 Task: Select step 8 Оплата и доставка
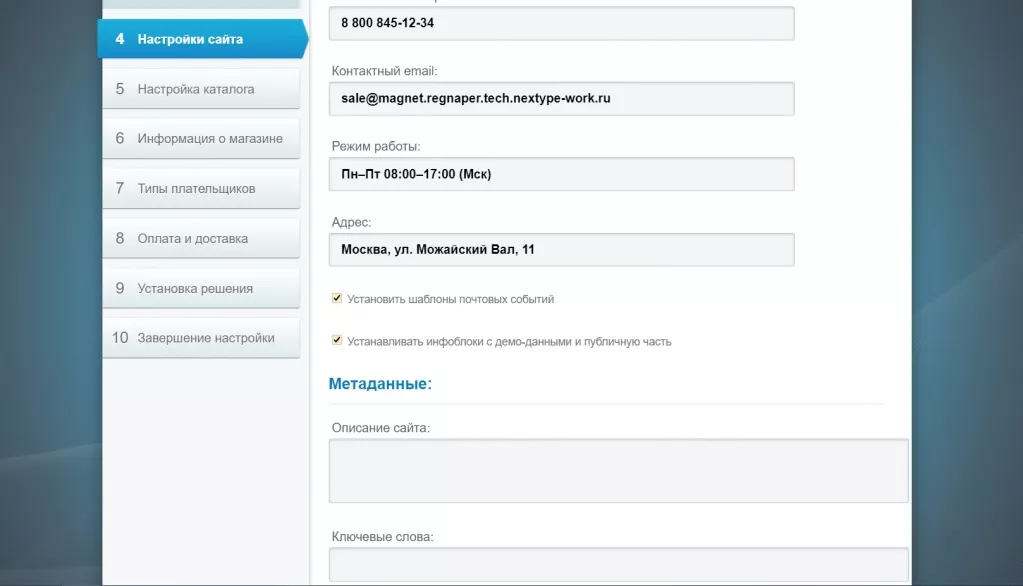201,238
